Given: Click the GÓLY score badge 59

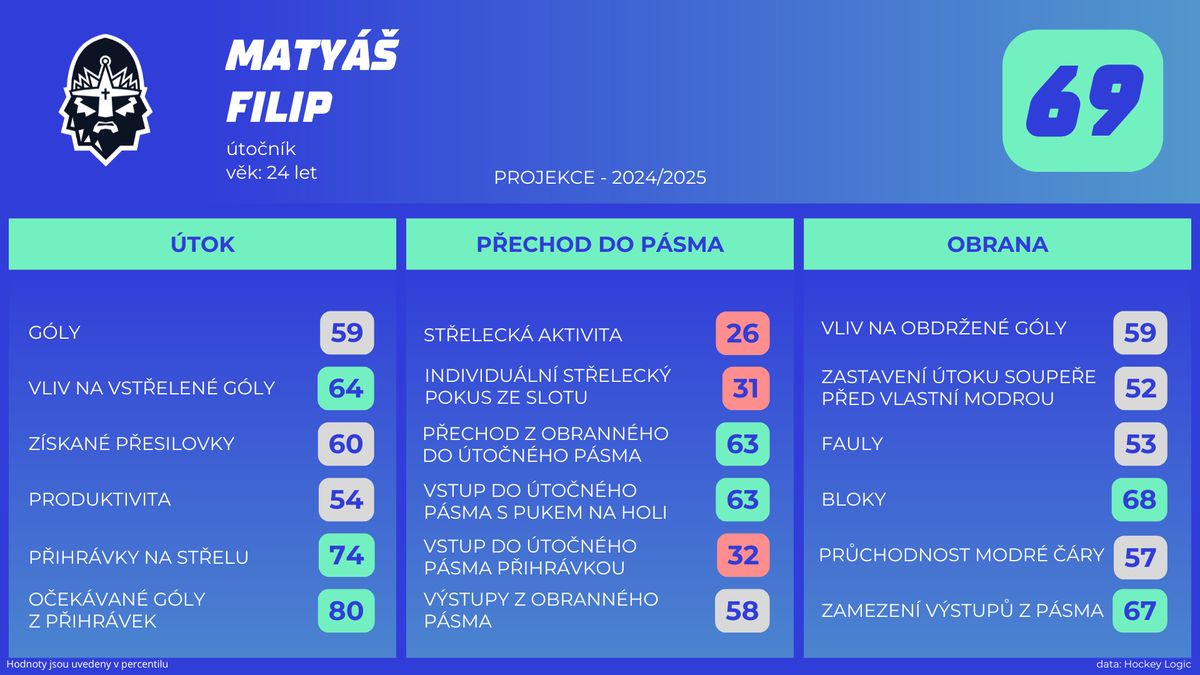Looking at the screenshot, I should (347, 333).
